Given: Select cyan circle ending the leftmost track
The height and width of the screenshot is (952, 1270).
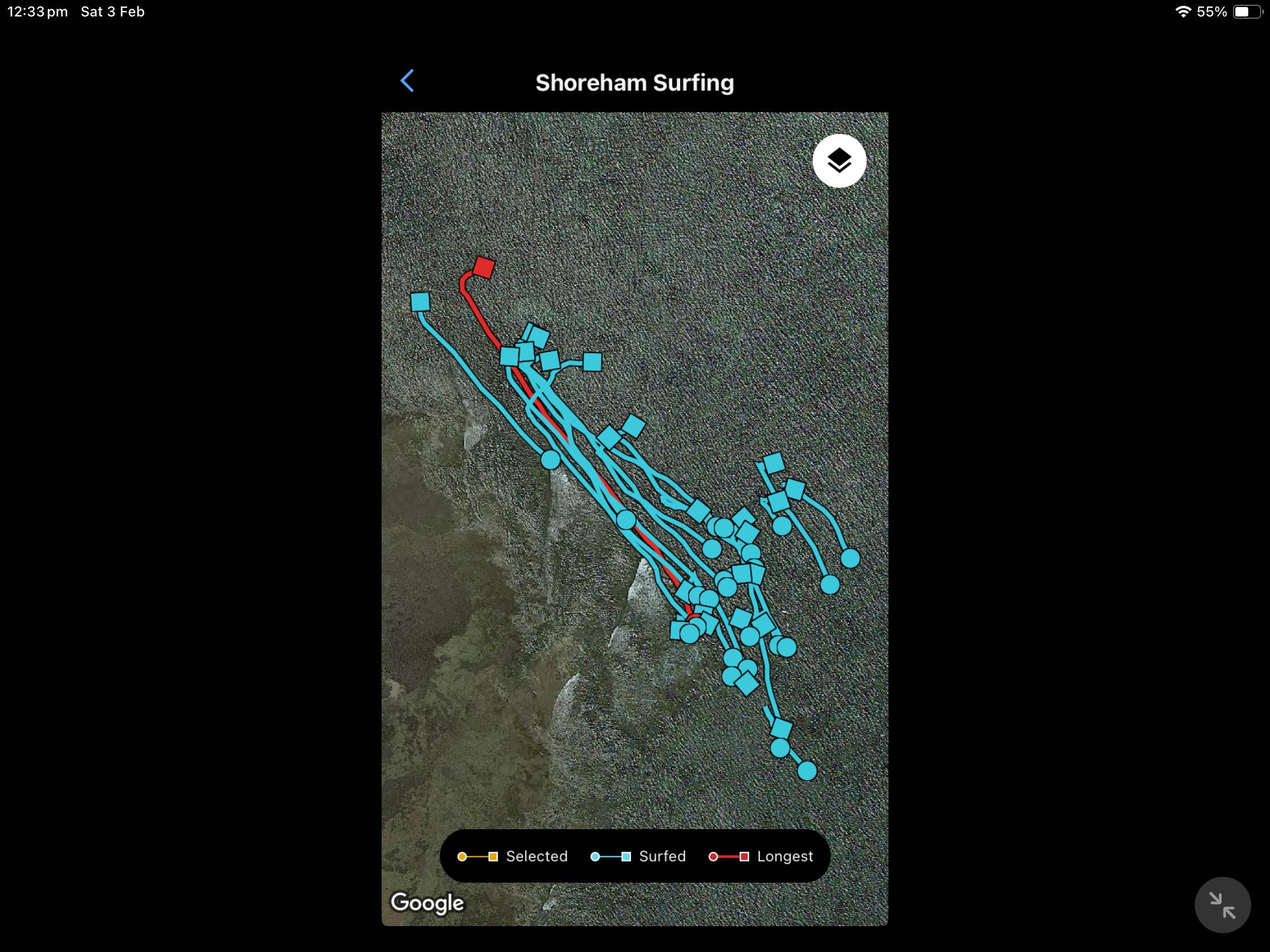Looking at the screenshot, I should 550,460.
